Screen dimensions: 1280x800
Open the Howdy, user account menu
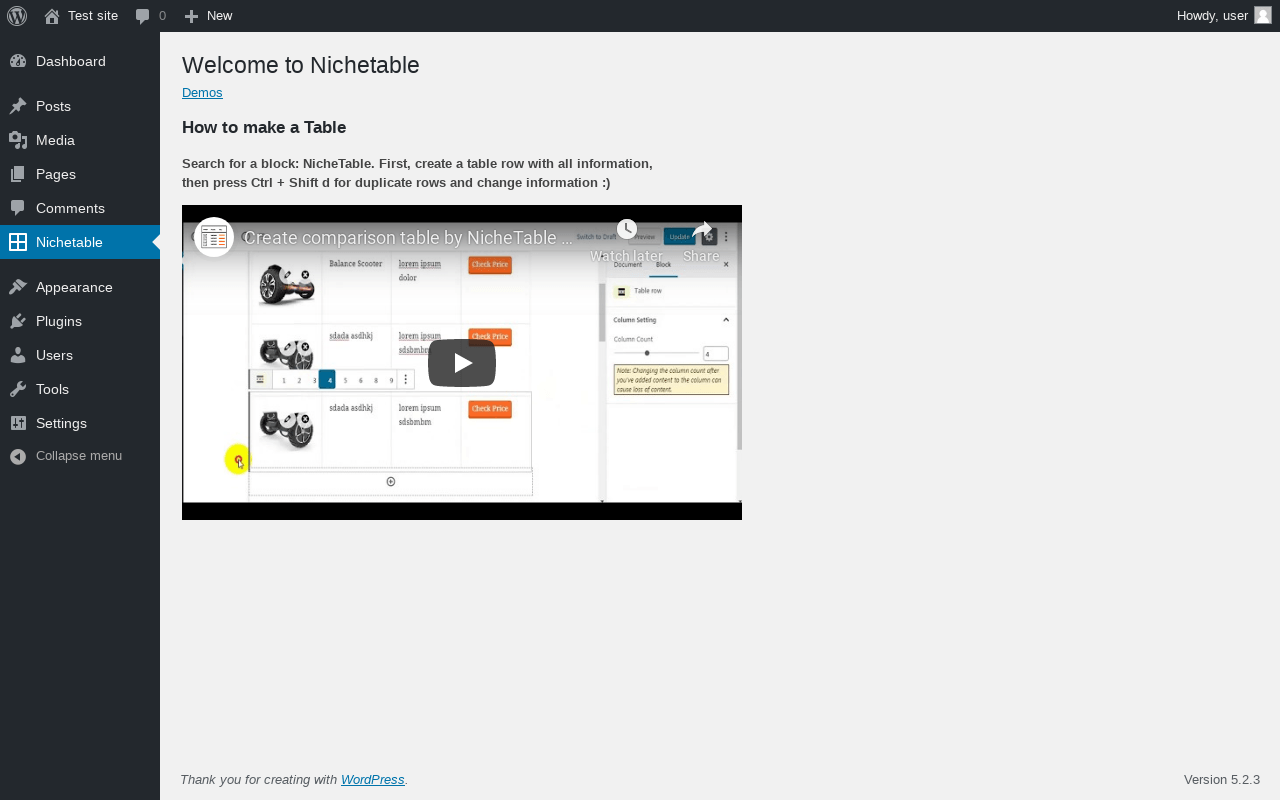point(1224,16)
